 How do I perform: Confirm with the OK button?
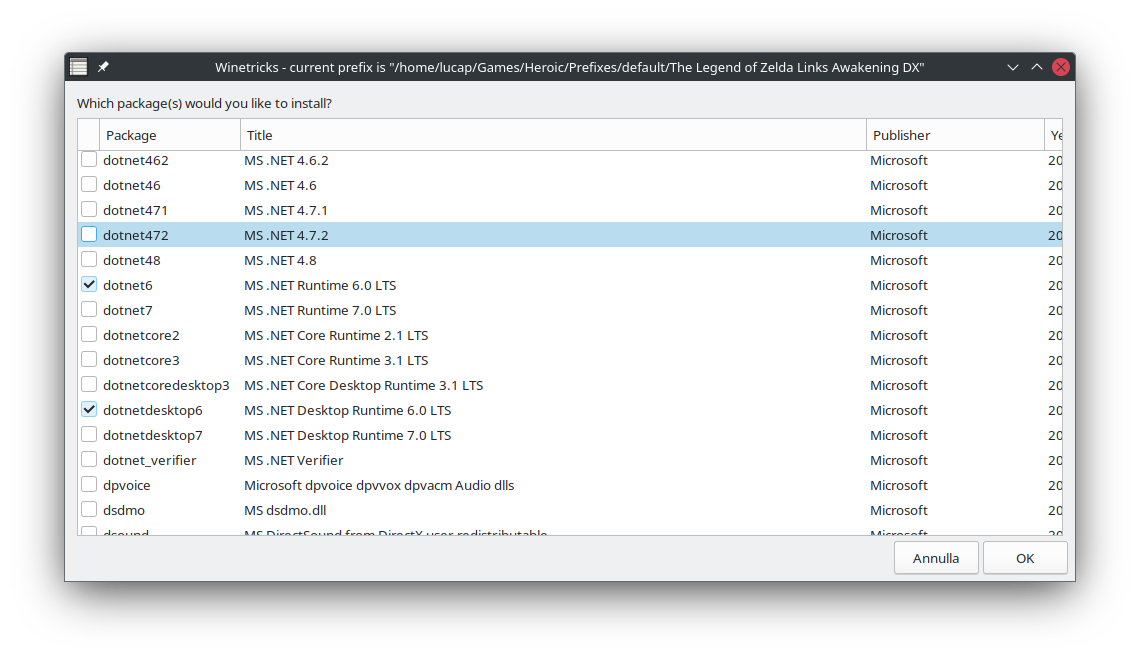coord(1025,558)
